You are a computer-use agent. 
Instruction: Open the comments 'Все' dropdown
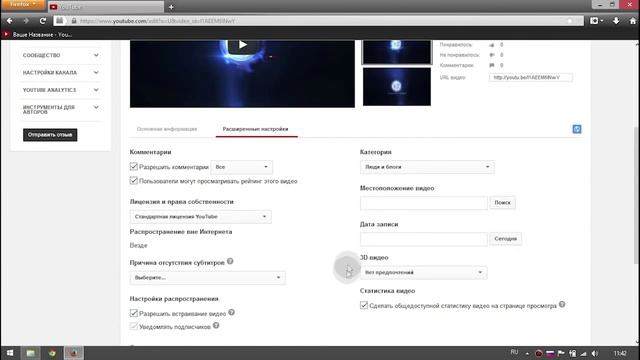242,167
